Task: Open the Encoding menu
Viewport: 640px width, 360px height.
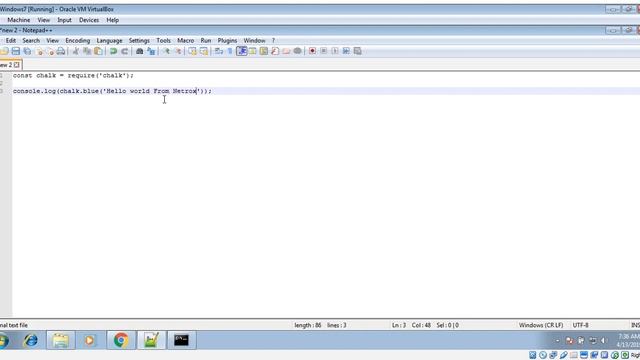Action: 78,40
